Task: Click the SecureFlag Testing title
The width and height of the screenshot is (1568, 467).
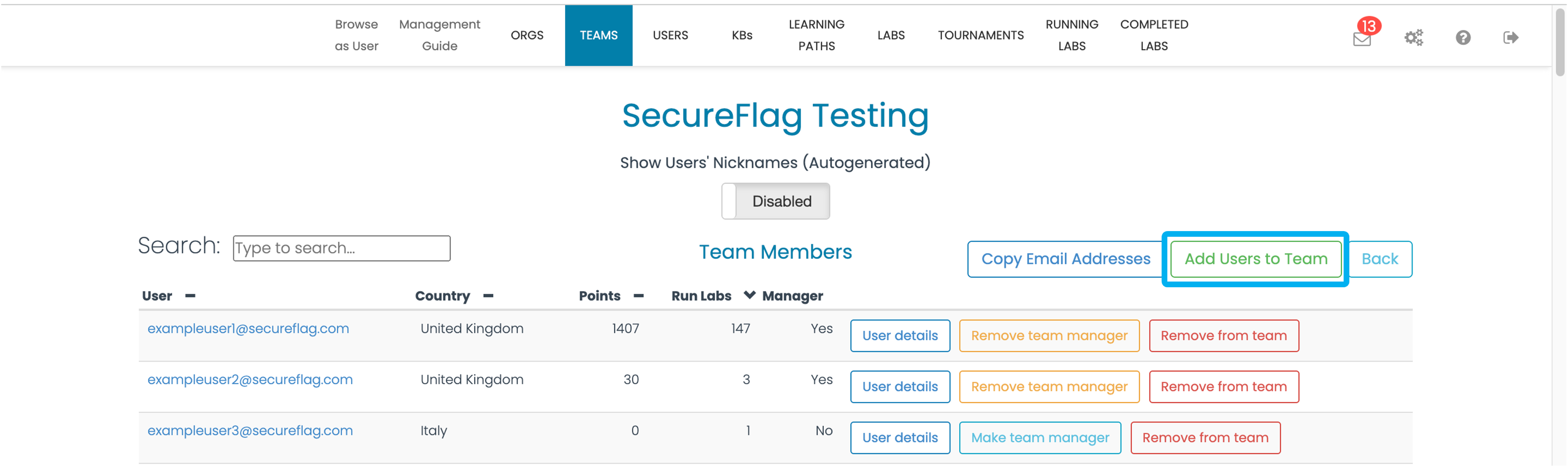Action: point(775,116)
